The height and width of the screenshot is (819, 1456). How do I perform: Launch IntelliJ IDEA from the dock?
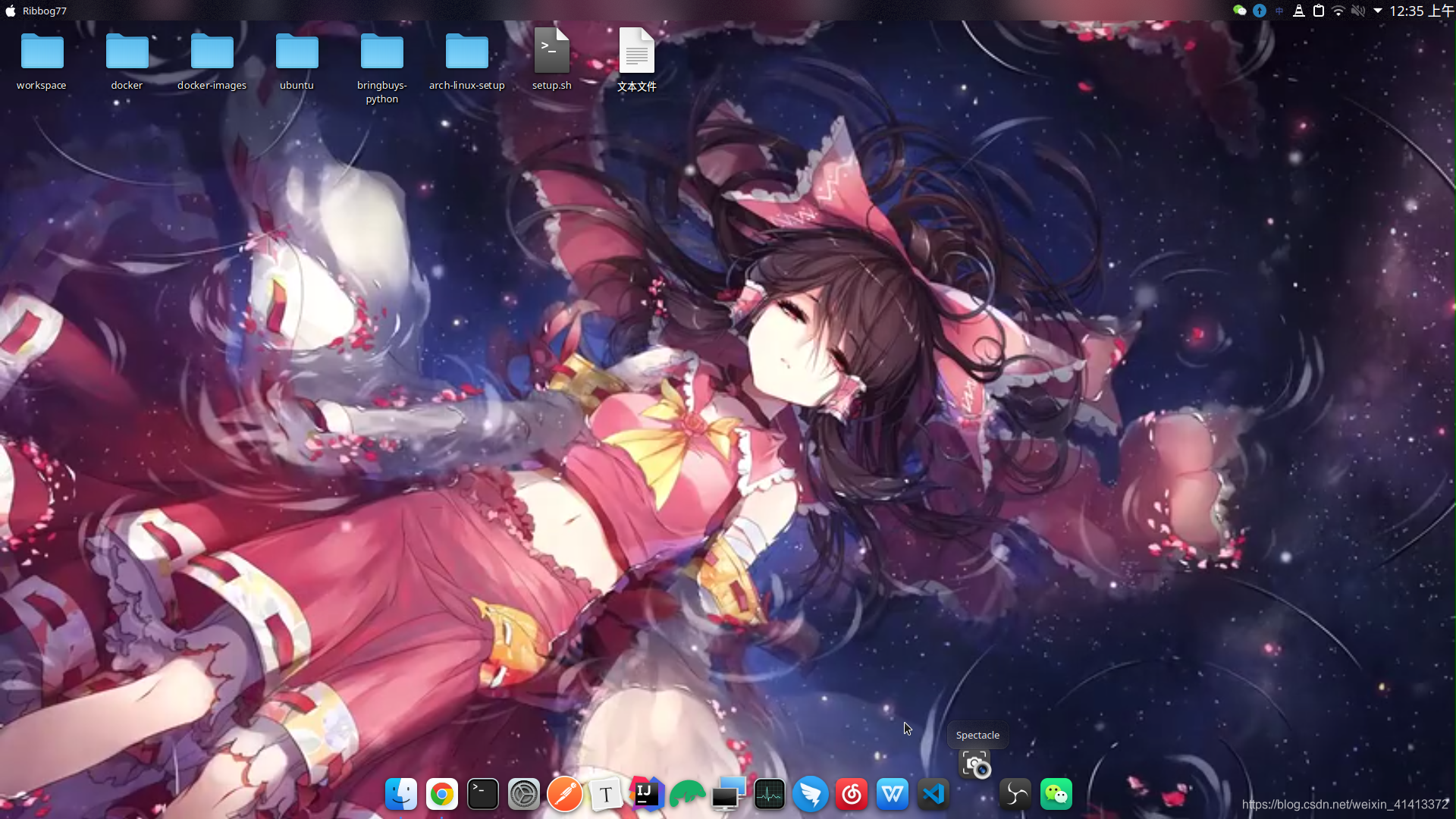click(646, 795)
